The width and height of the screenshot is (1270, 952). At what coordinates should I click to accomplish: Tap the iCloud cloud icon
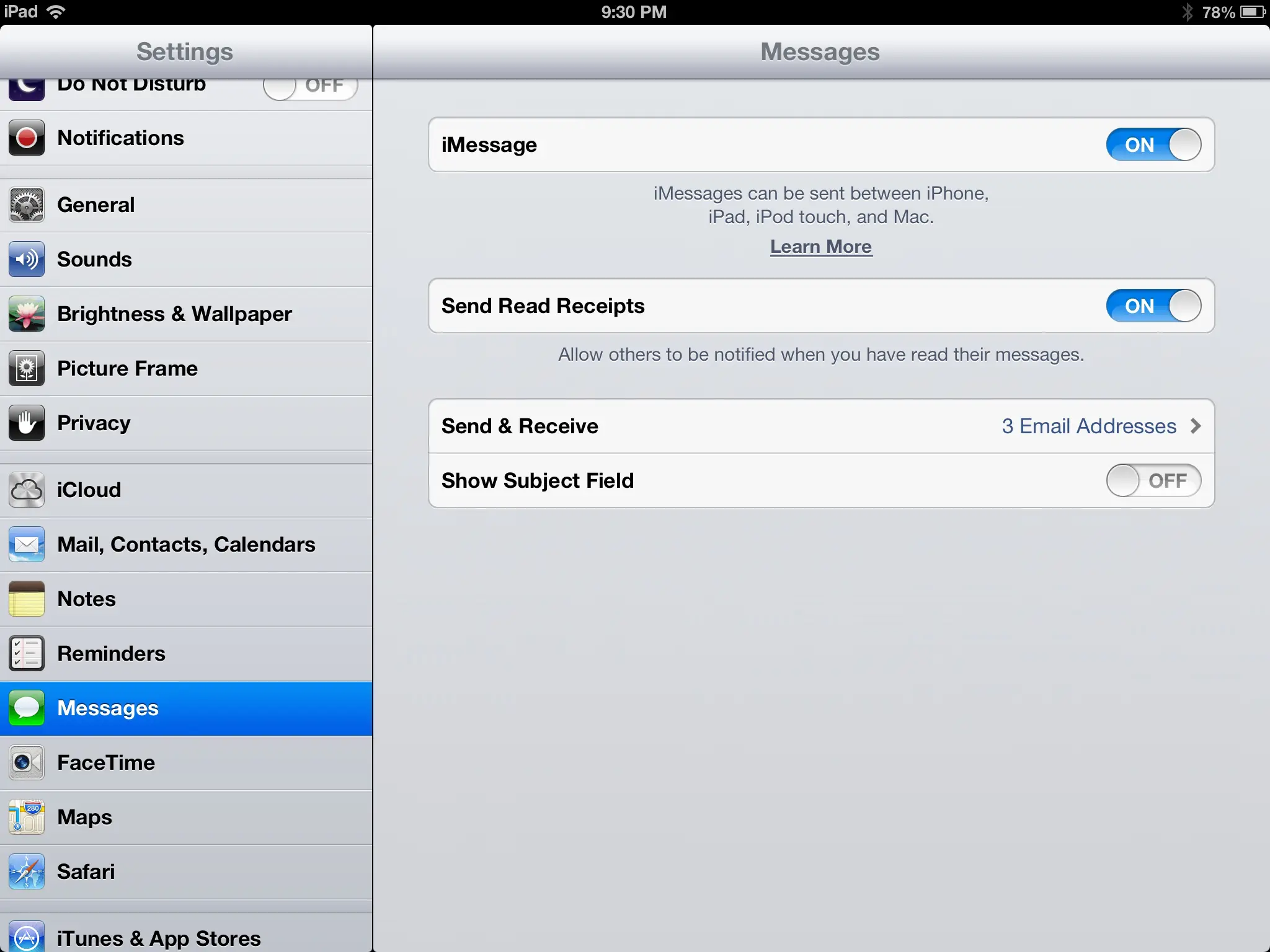tap(27, 490)
